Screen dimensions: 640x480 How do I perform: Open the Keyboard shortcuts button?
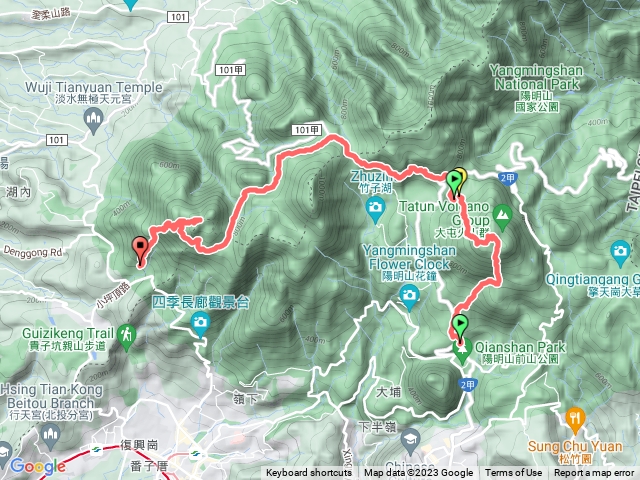coord(309,473)
